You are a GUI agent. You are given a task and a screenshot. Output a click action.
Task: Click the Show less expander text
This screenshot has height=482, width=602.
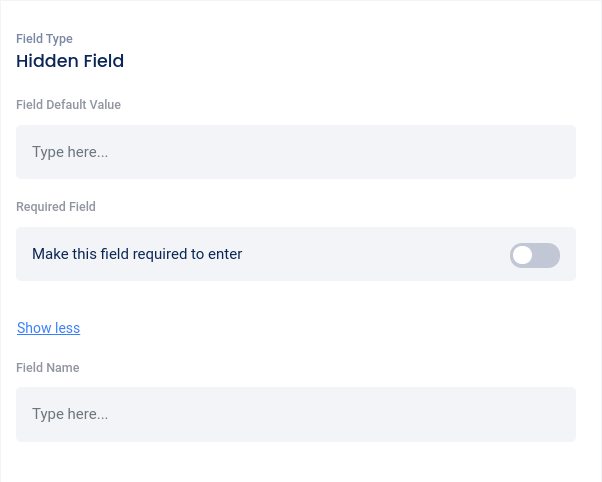click(x=48, y=328)
